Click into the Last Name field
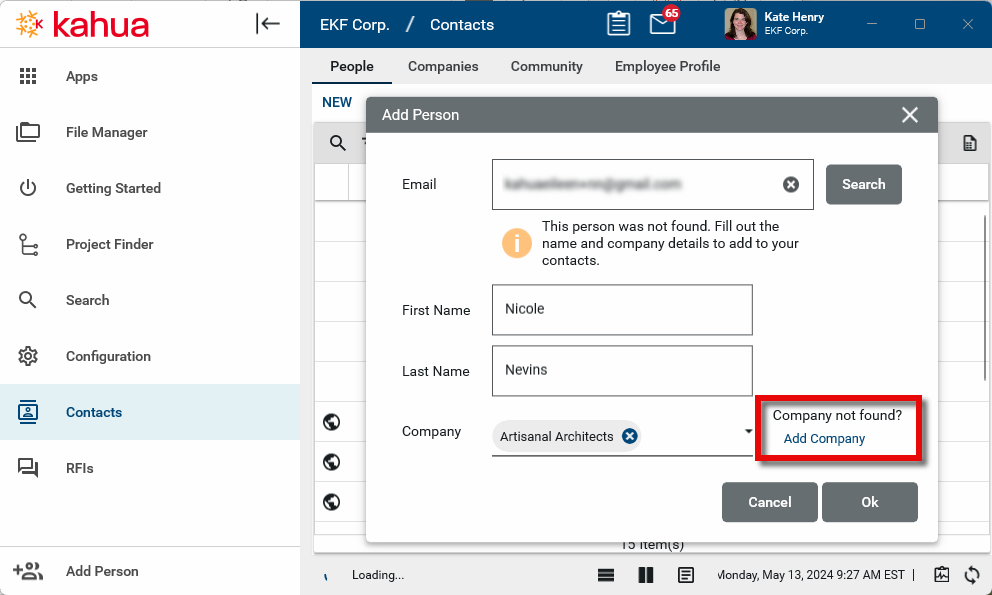This screenshot has width=992, height=595. 621,370
